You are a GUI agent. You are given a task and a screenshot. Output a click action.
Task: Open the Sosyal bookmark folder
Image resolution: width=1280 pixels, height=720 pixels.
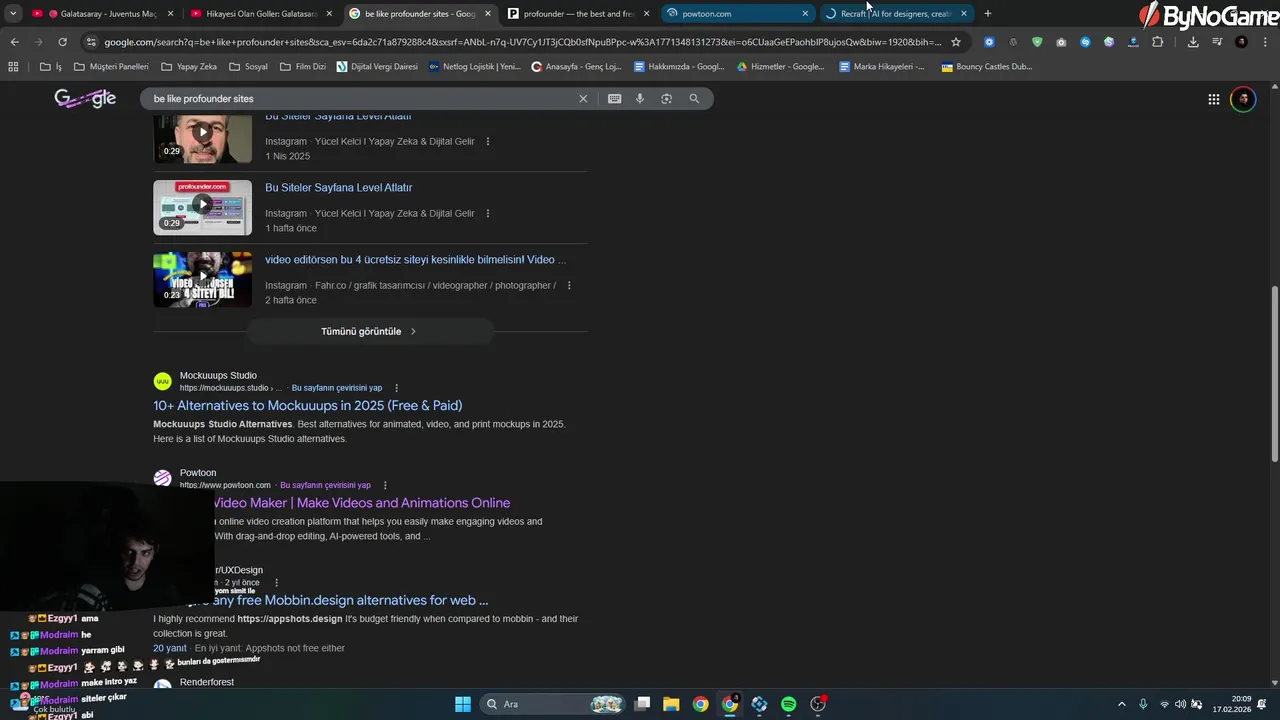click(248, 67)
